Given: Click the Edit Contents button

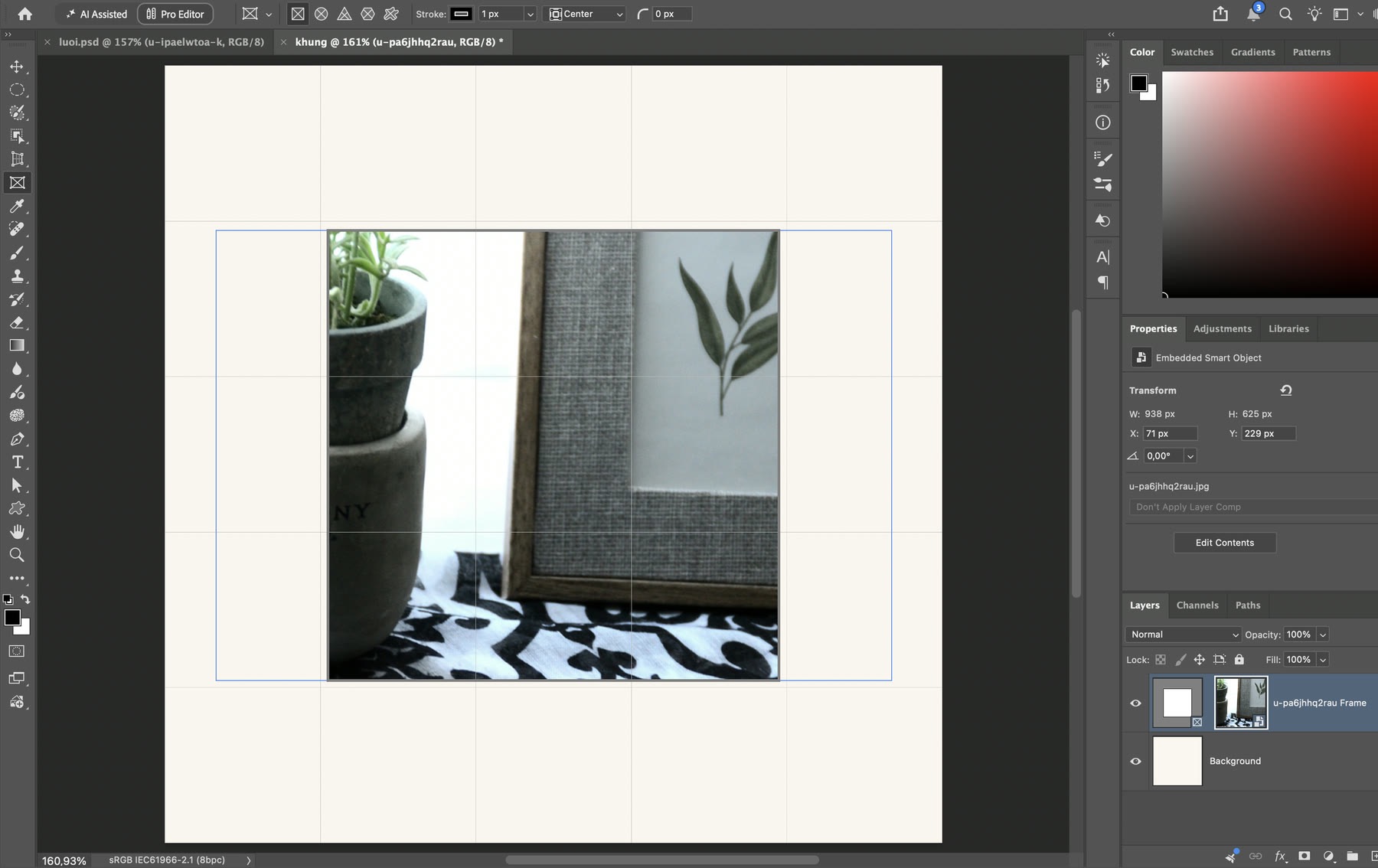Looking at the screenshot, I should [x=1225, y=543].
